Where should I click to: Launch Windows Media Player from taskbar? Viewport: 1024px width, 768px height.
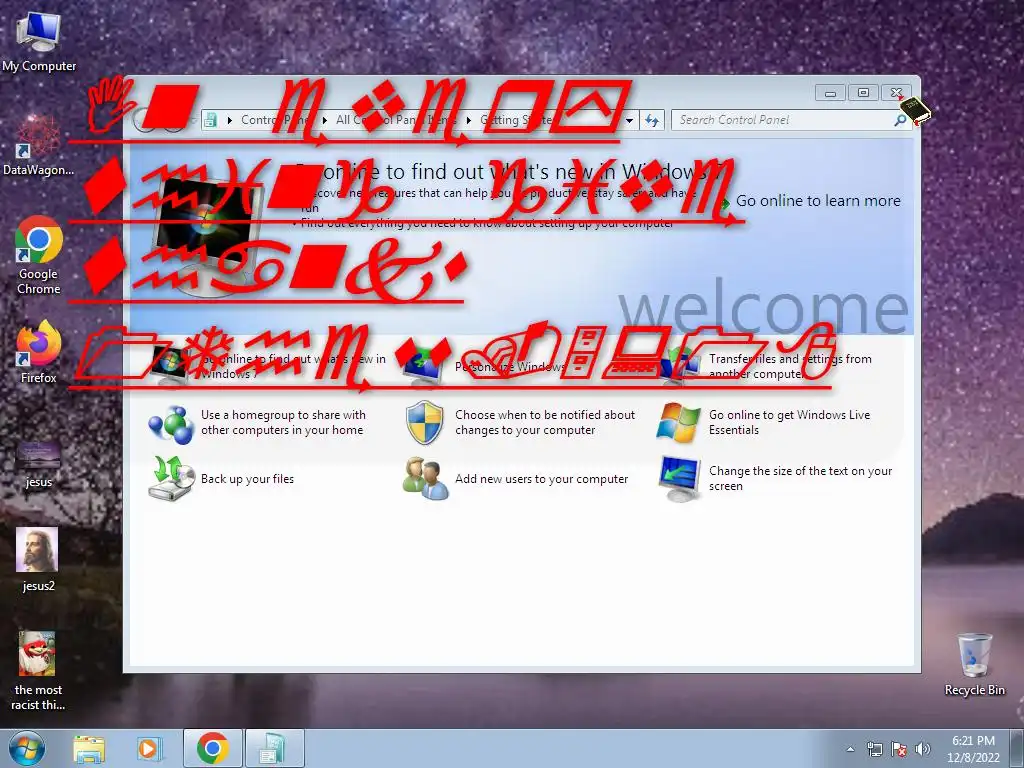(148, 749)
